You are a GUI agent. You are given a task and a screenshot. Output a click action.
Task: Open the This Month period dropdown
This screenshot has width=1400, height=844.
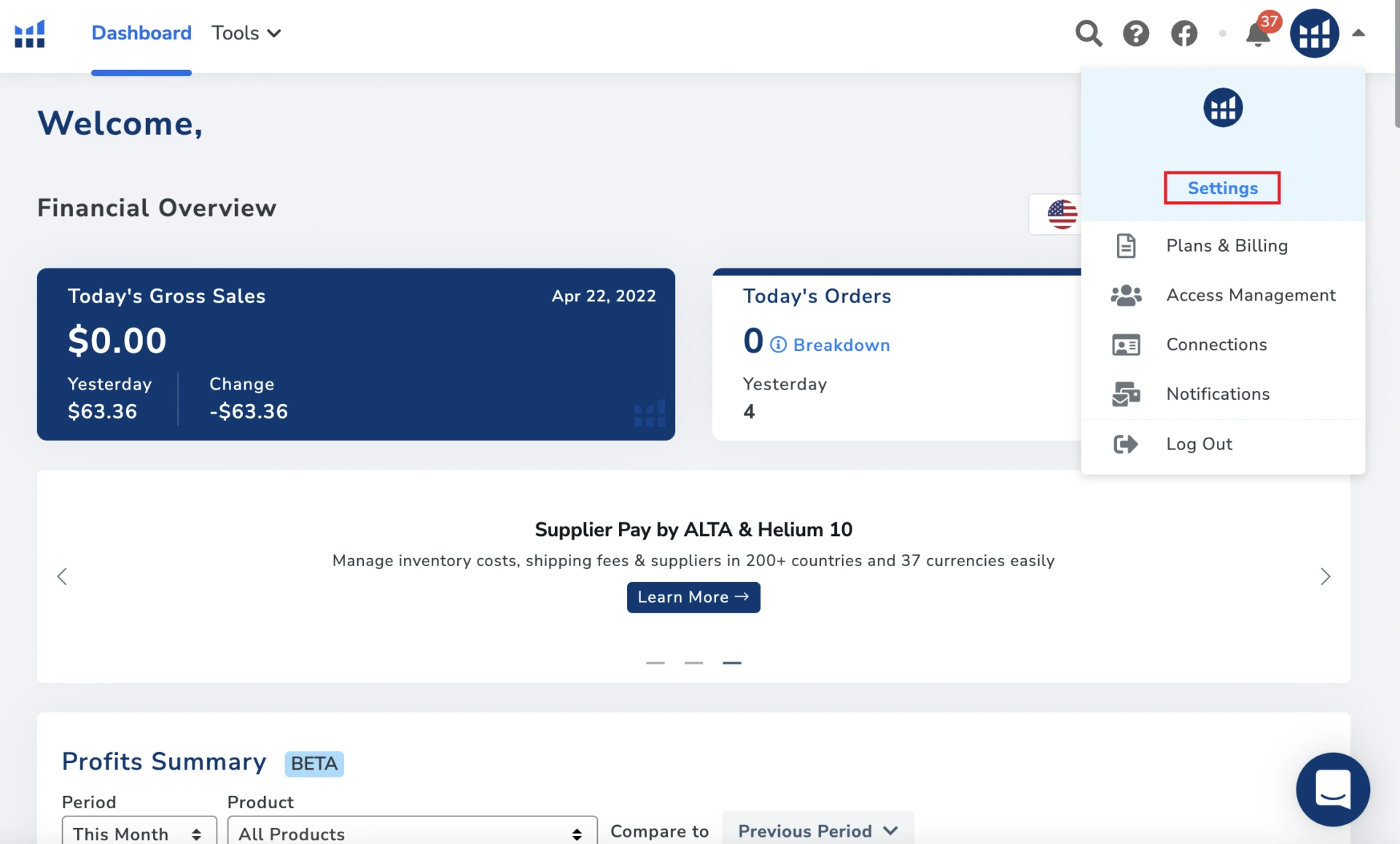[139, 833]
